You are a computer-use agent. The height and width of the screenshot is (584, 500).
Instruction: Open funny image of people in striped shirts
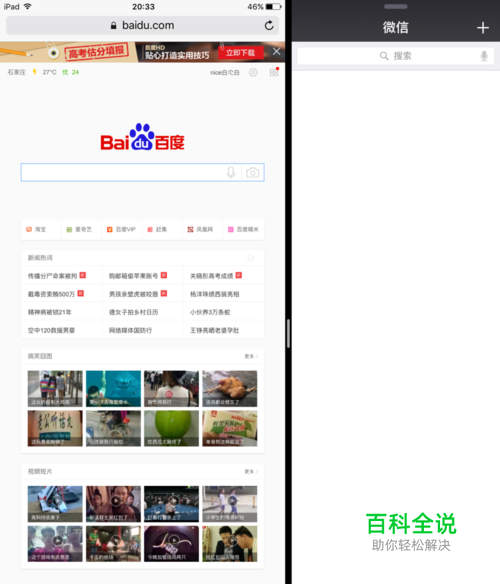click(x=55, y=388)
